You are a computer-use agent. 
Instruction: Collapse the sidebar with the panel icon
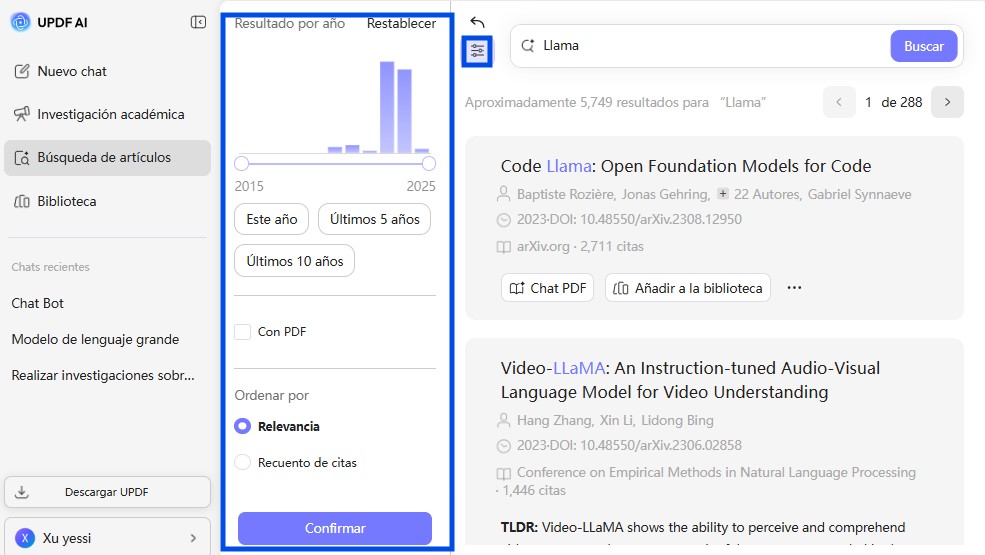198,23
